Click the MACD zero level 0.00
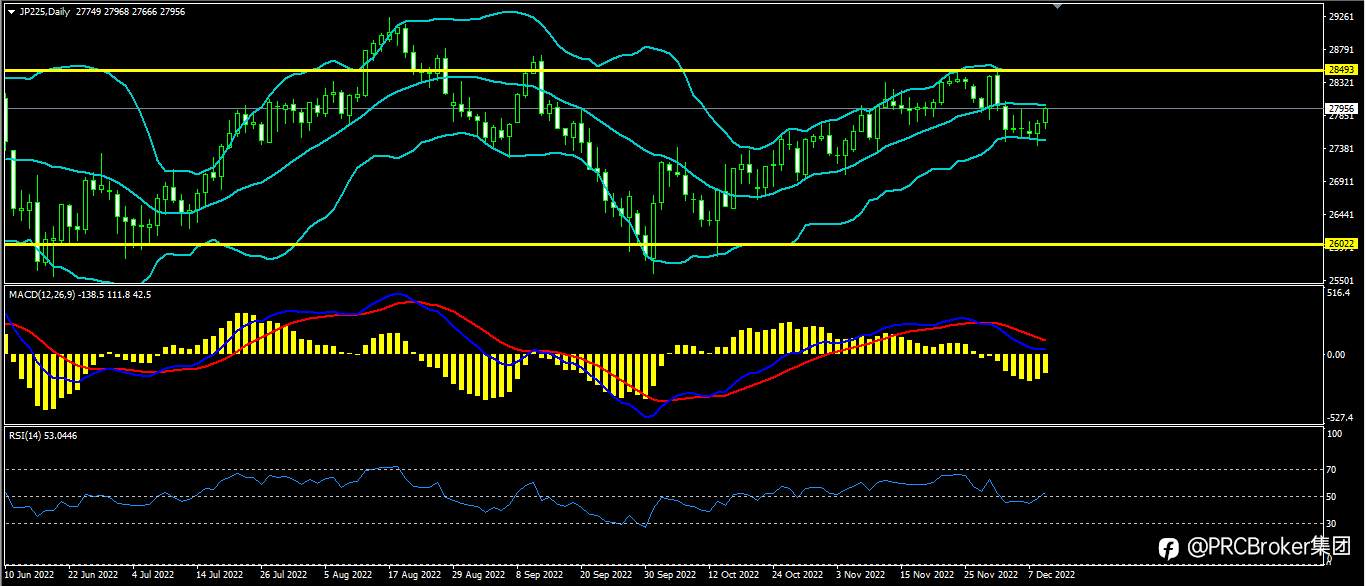The width and height of the screenshot is (1366, 586). [x=1336, y=354]
